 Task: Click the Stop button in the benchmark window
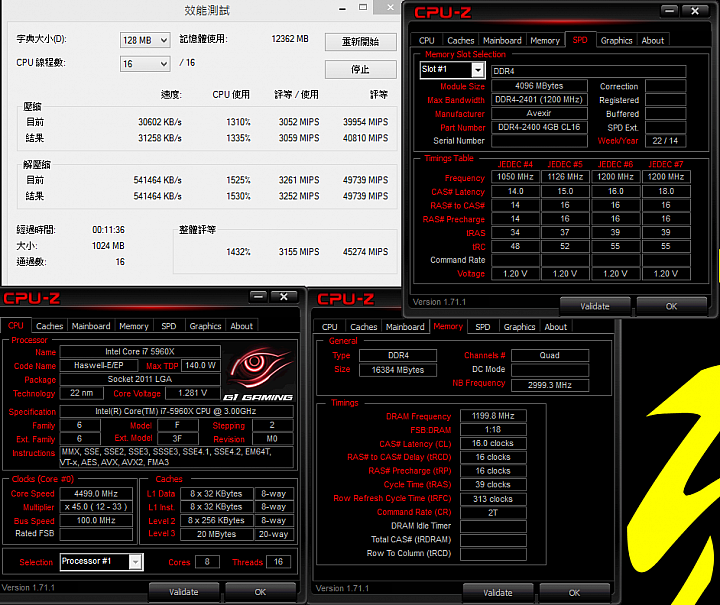(360, 69)
